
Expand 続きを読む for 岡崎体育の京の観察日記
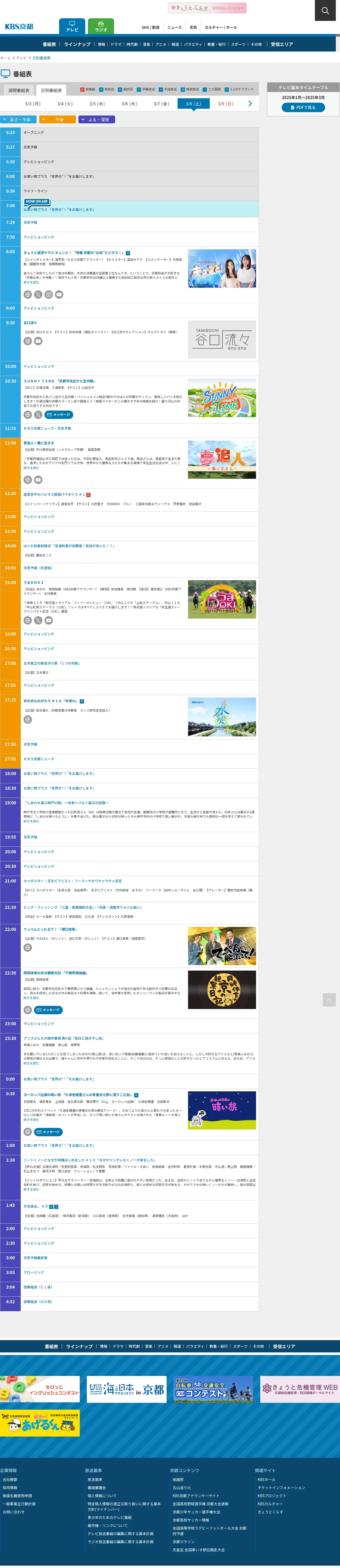[x=31, y=998]
